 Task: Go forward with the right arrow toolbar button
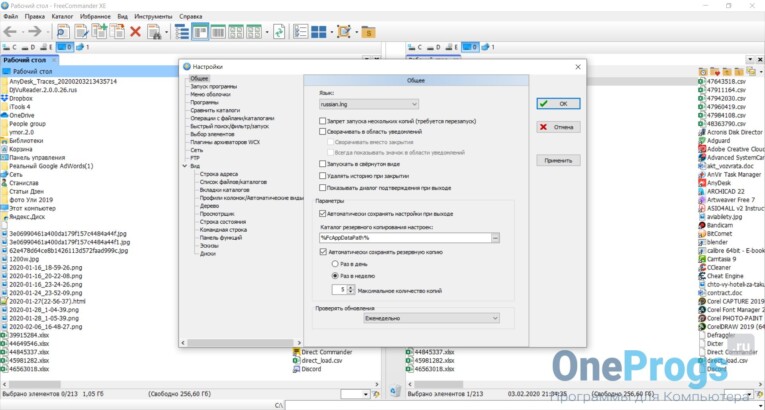click(34, 32)
